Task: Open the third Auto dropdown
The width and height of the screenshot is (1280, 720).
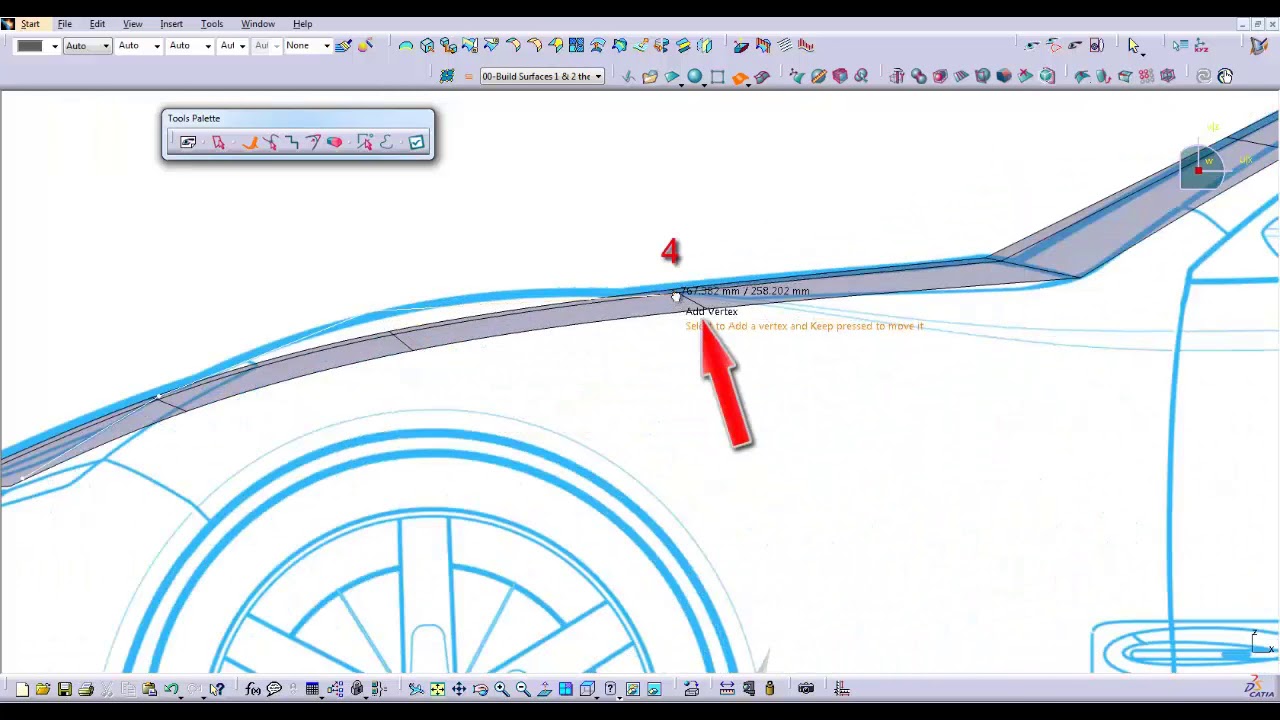Action: coord(190,46)
